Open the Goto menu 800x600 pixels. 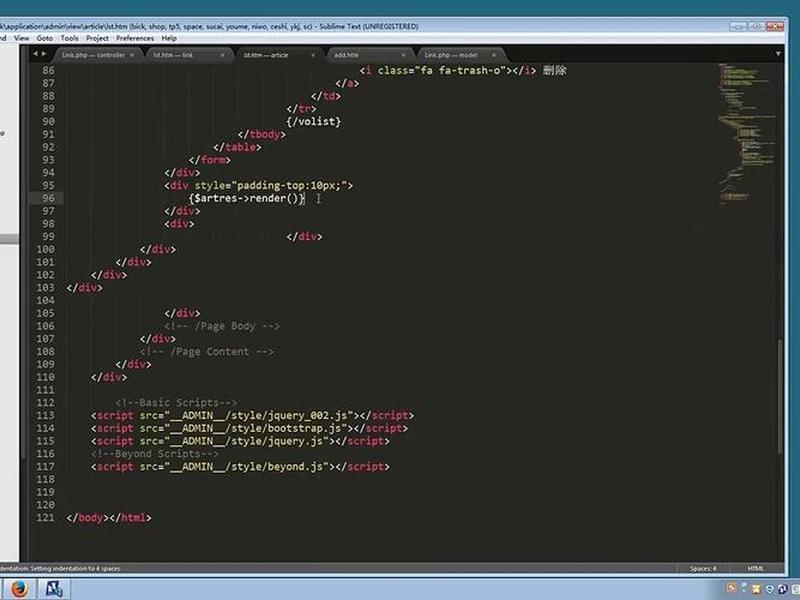[45, 38]
